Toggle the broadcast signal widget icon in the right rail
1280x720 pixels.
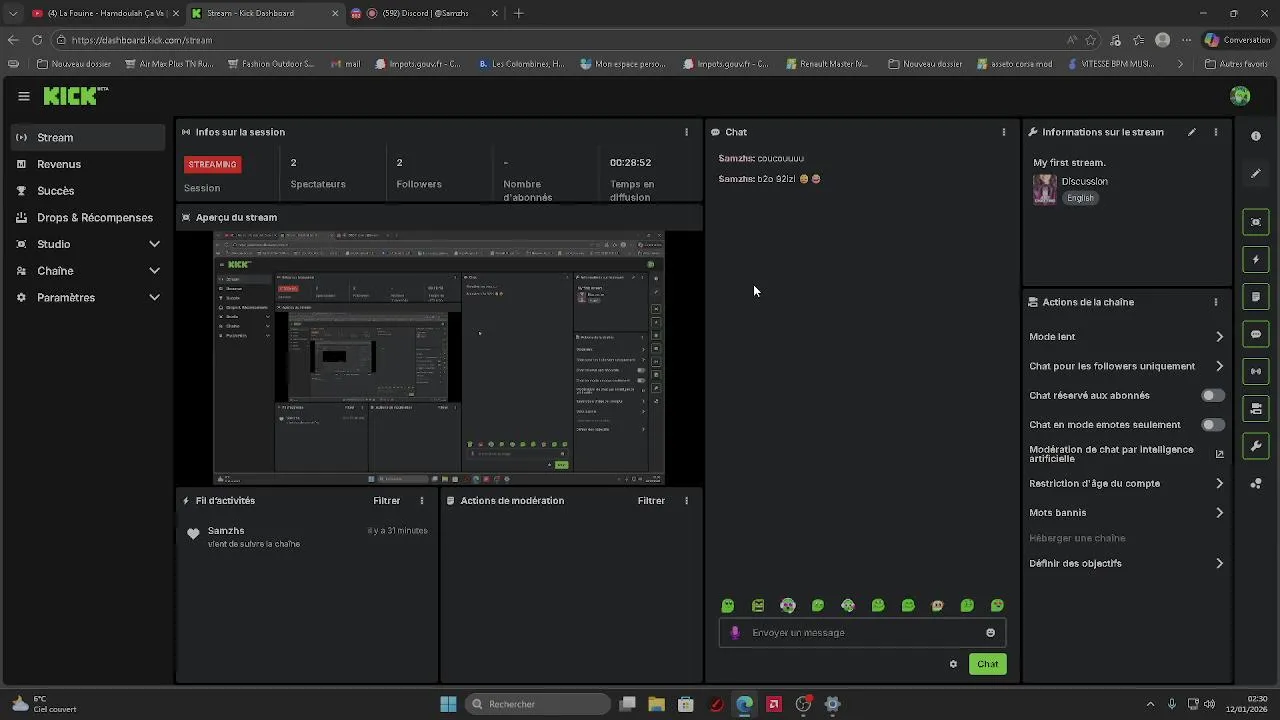tap(1256, 371)
